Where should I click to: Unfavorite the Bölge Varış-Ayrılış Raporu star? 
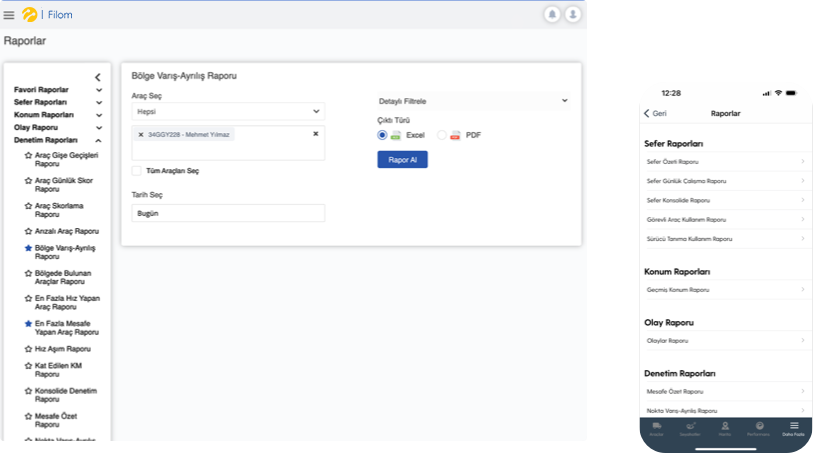(x=28, y=246)
